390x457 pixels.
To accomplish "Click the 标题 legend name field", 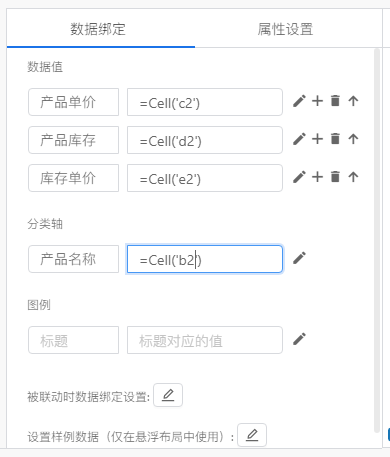I will pos(73,340).
